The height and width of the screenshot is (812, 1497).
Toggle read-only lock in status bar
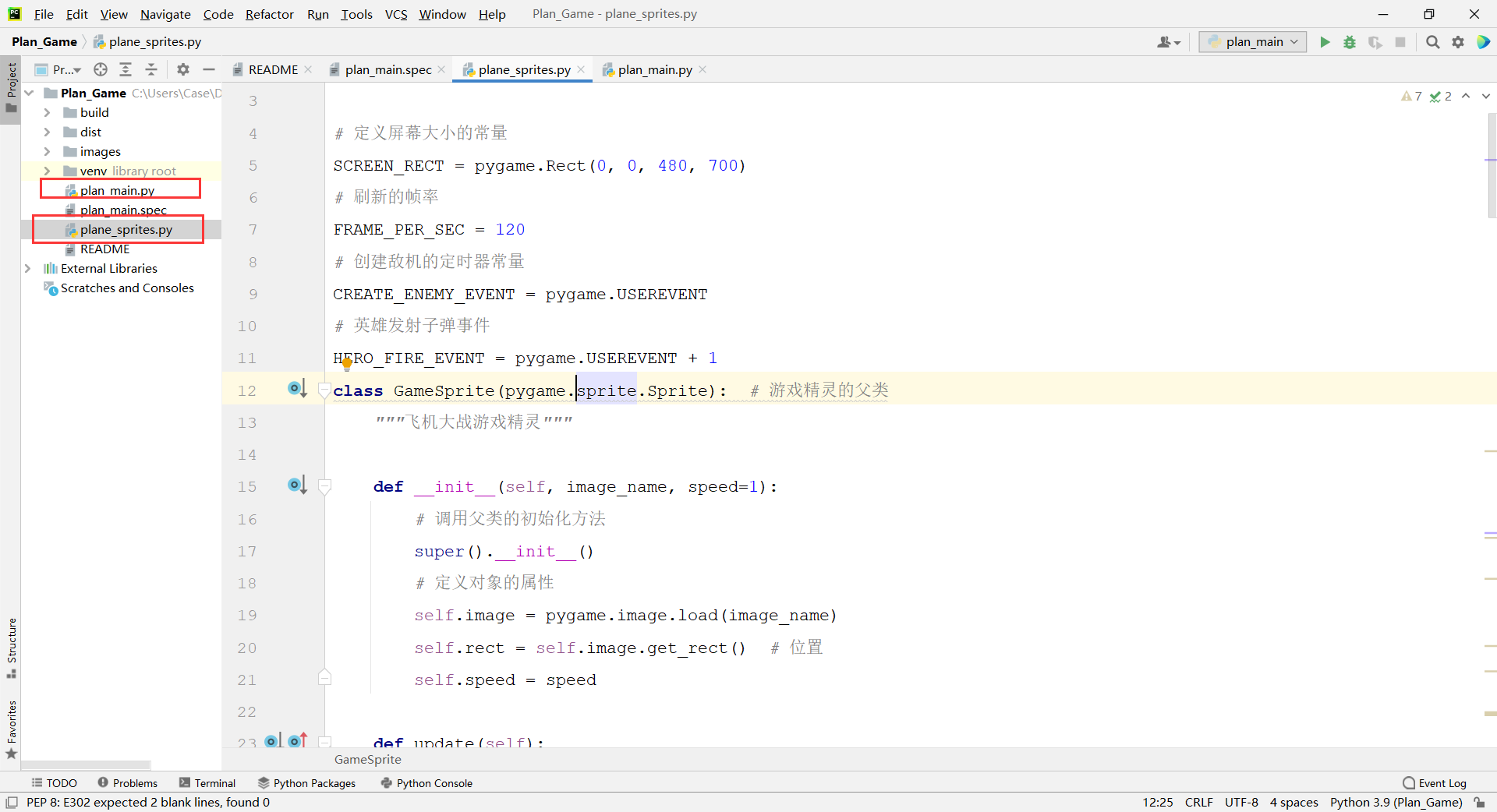point(1481,803)
